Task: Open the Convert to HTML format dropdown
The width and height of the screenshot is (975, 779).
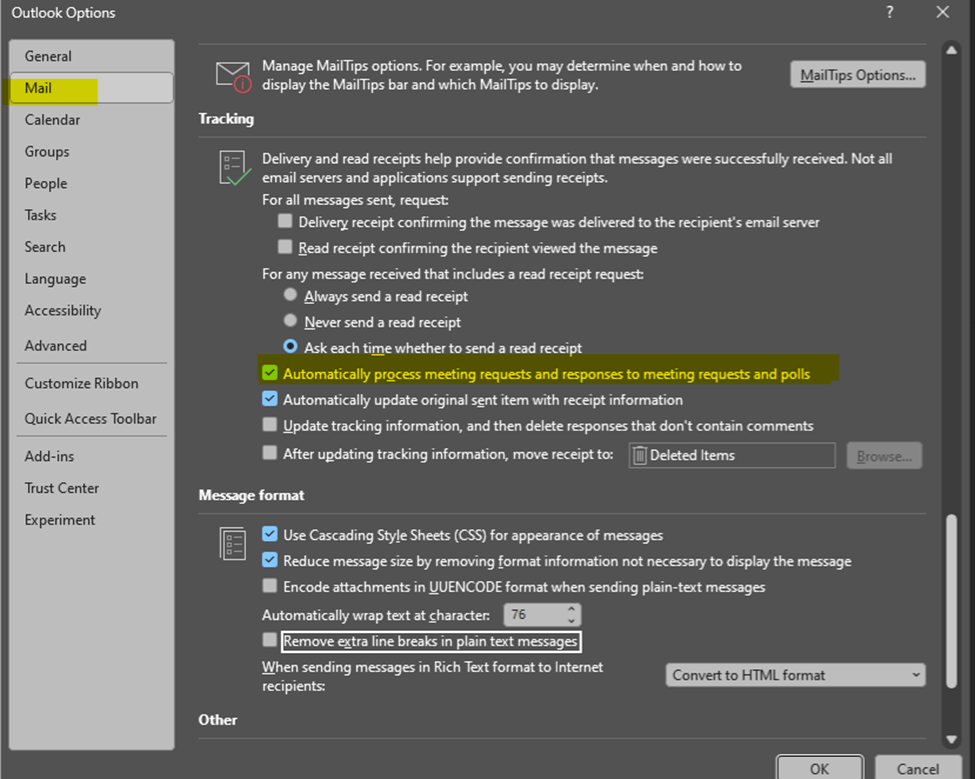Action: tap(795, 675)
